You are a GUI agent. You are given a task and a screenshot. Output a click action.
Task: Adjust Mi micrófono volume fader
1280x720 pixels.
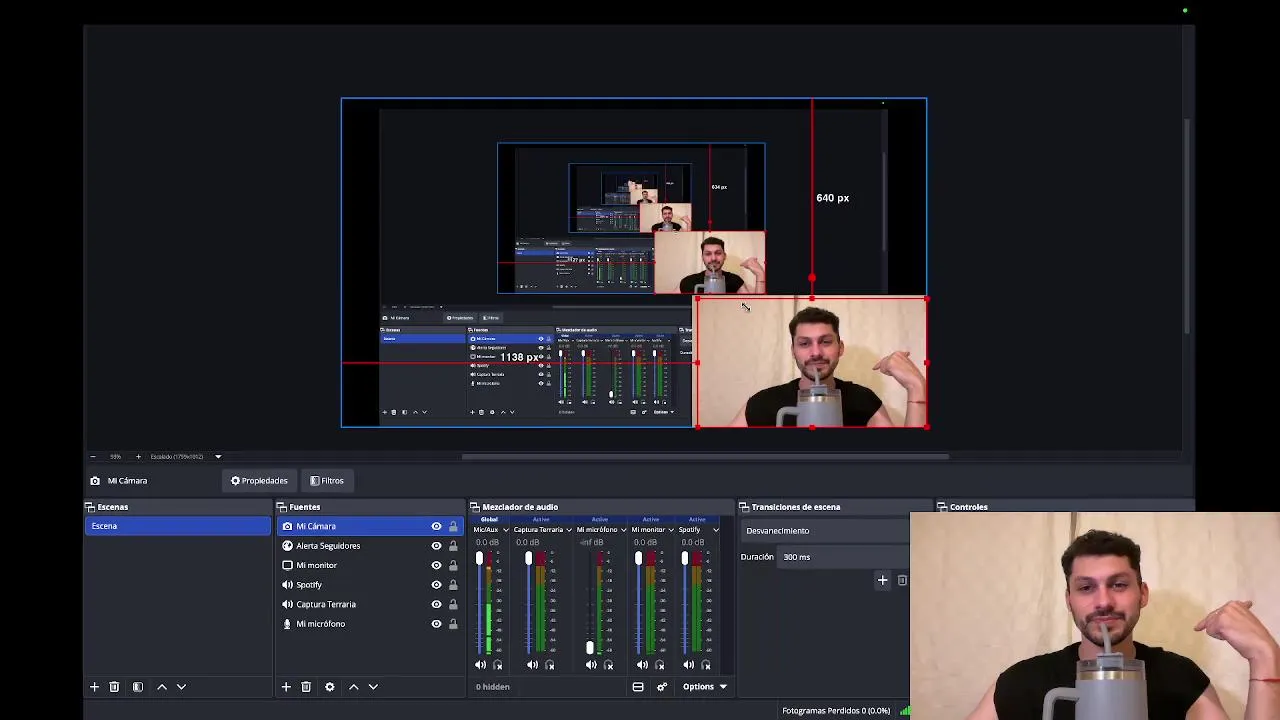click(589, 647)
